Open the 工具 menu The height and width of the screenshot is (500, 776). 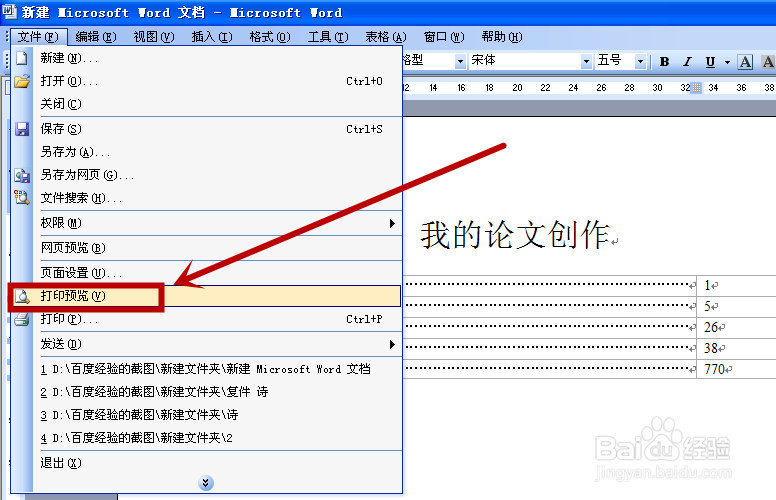[x=328, y=37]
